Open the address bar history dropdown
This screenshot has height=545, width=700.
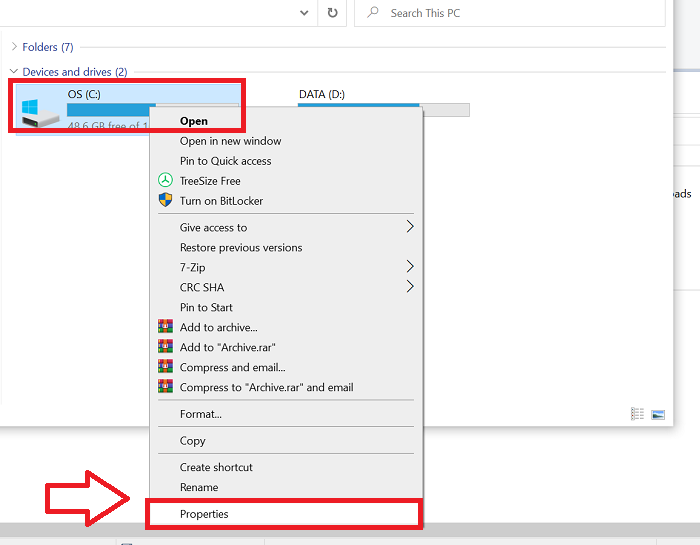point(304,13)
